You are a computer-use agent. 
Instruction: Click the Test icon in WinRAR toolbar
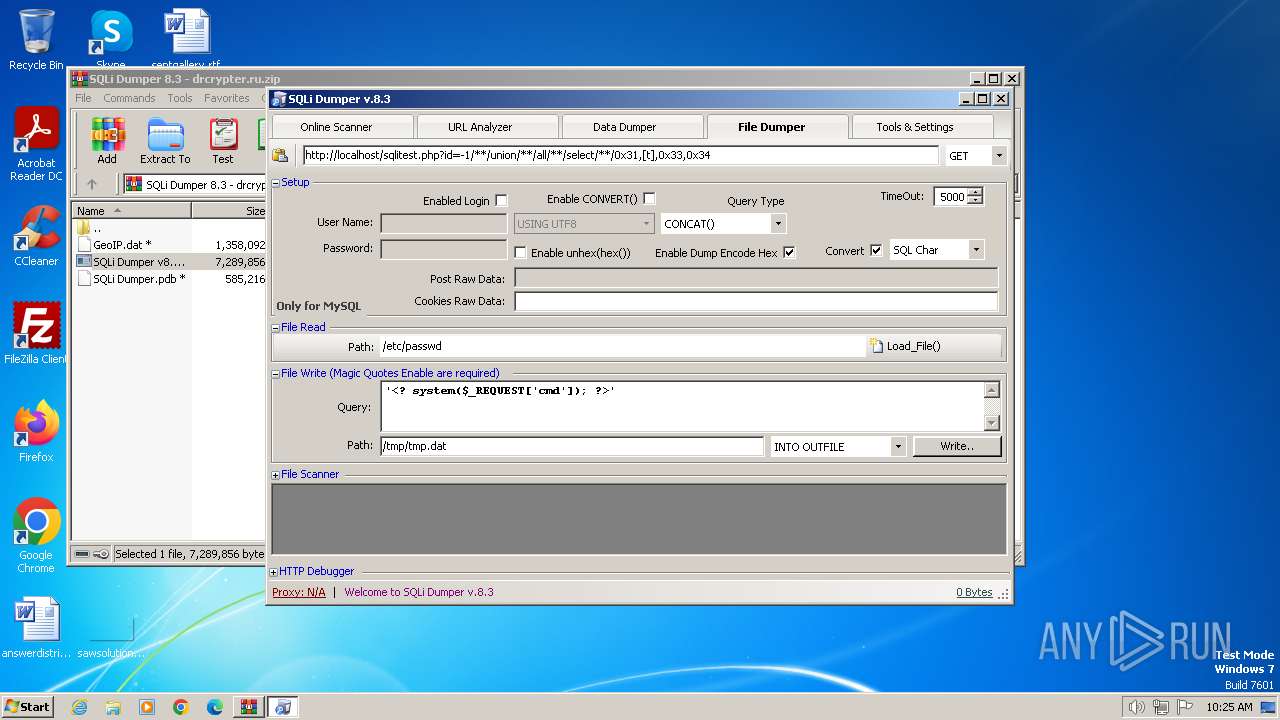coord(223,142)
